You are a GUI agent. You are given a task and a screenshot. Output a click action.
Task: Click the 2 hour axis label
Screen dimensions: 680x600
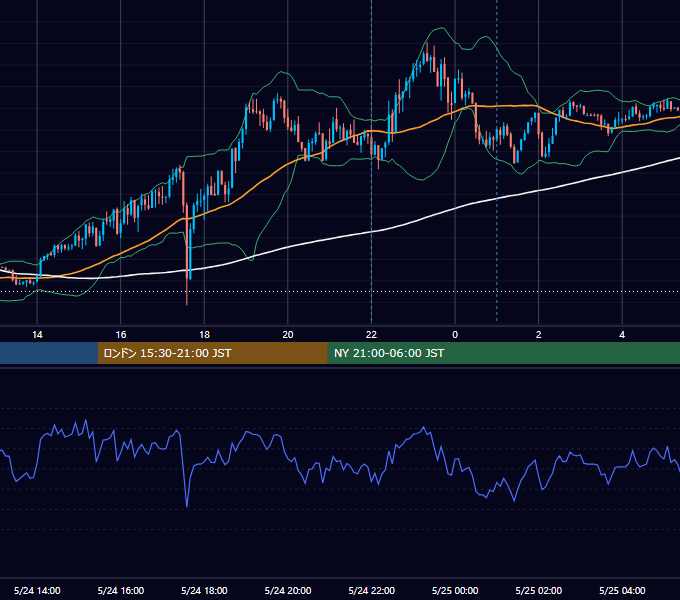[539, 335]
